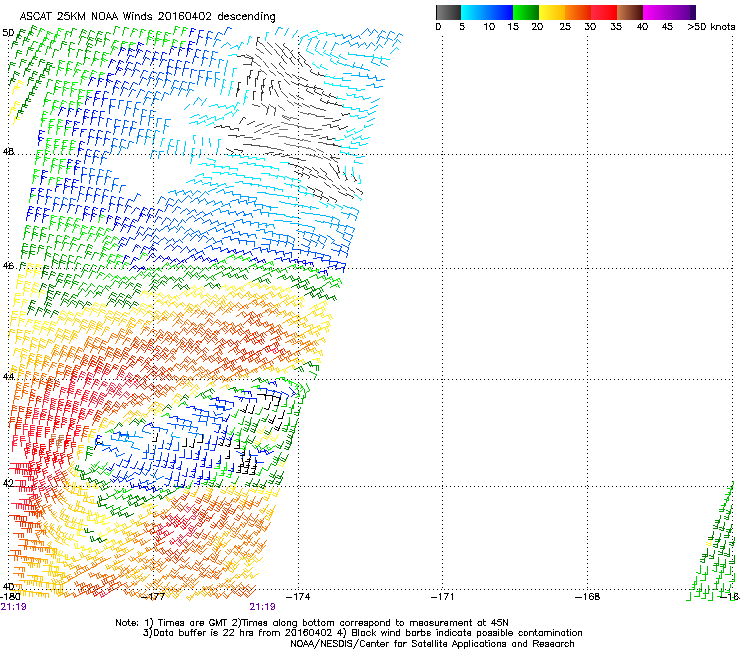This screenshot has width=740, height=650.
Task: Click the ASCAT 25KM NOAA Winds title
Action: click(147, 17)
